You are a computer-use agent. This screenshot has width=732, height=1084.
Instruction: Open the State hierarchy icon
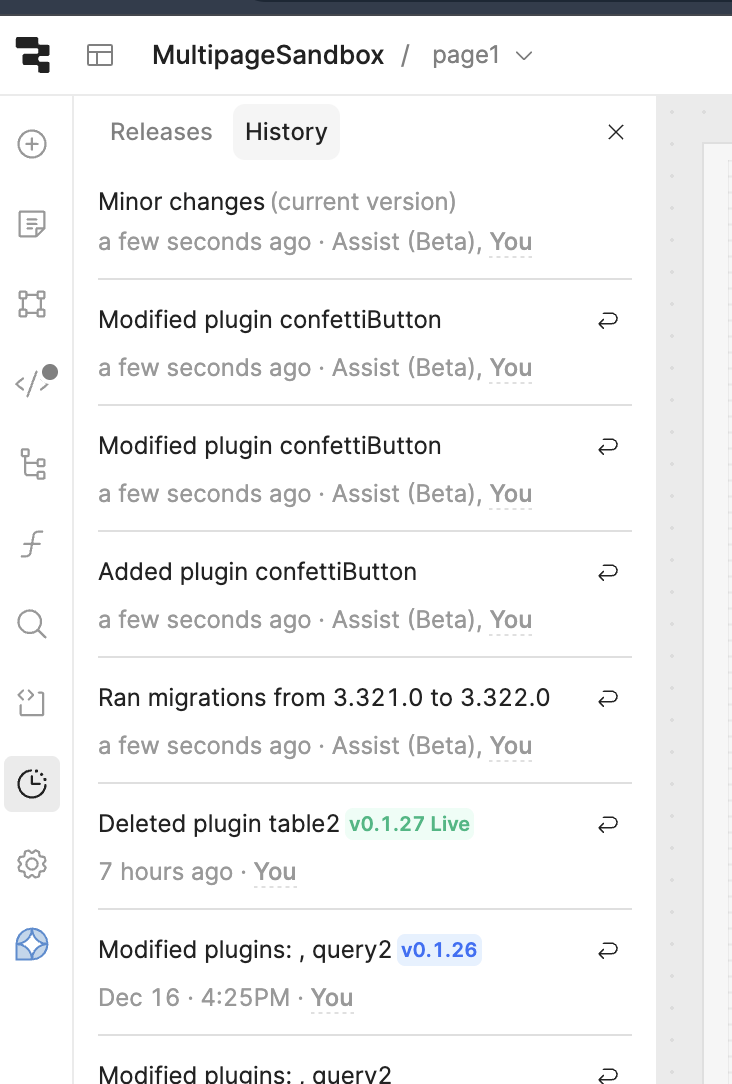(x=32, y=464)
